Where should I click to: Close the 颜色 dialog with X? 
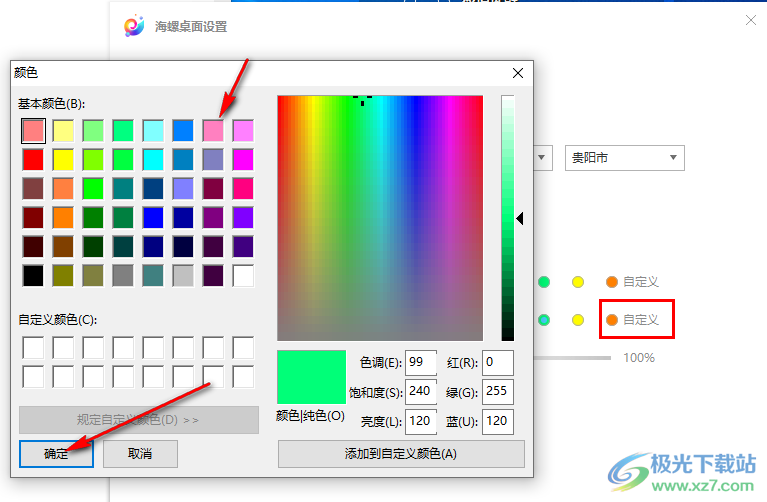tap(518, 73)
